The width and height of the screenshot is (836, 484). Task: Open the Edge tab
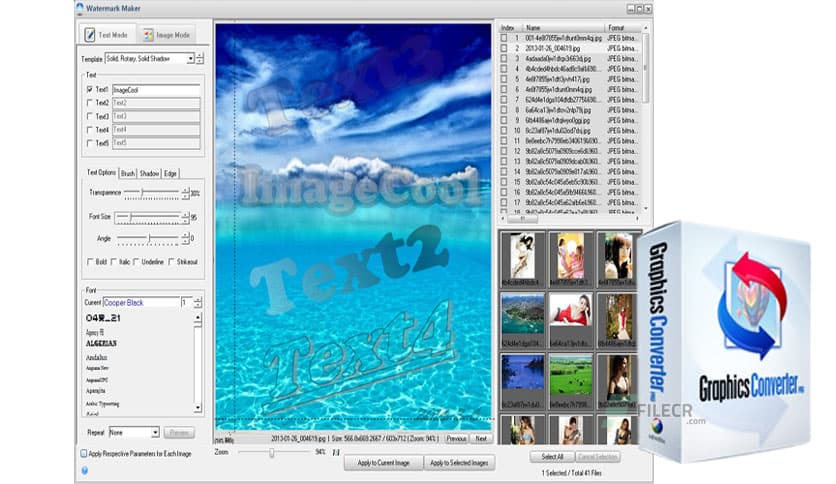170,173
